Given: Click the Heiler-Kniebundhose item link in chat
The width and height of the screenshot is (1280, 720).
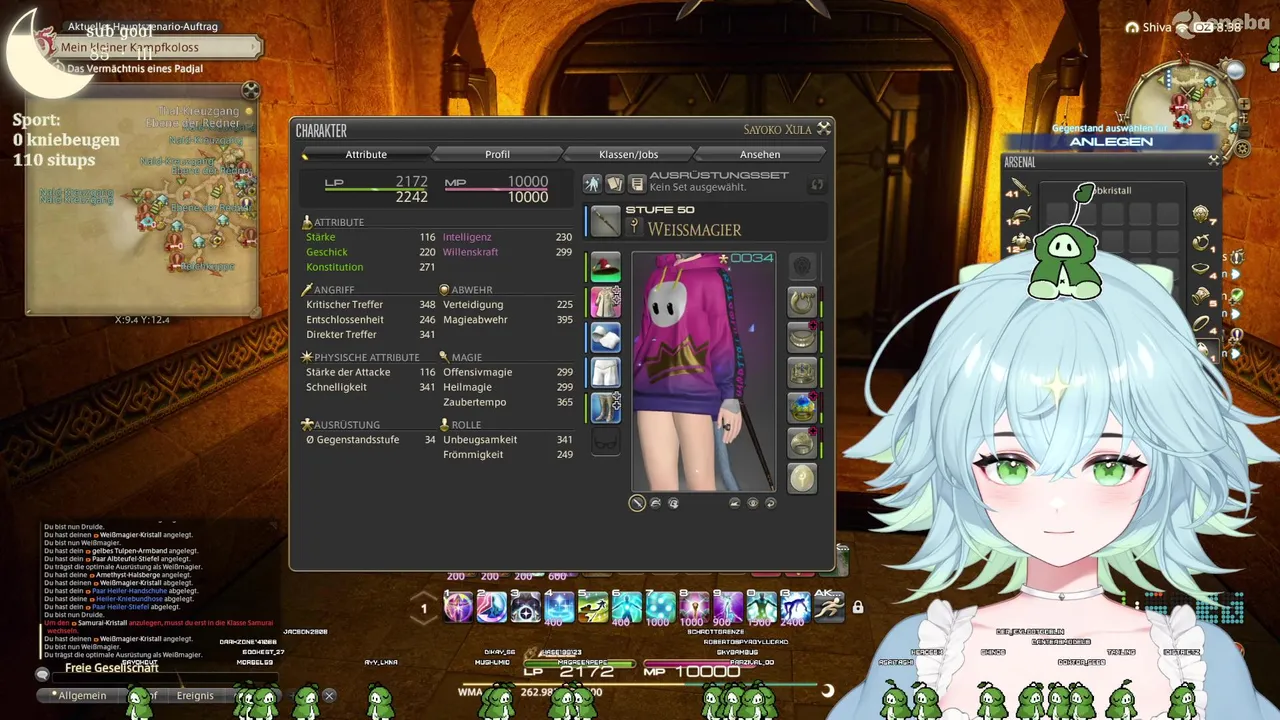Looking at the screenshot, I should coord(128,598).
